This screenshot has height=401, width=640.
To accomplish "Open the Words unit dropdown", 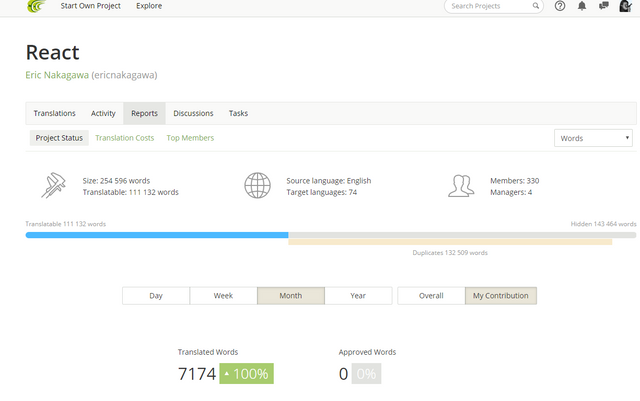I will coord(593,138).
